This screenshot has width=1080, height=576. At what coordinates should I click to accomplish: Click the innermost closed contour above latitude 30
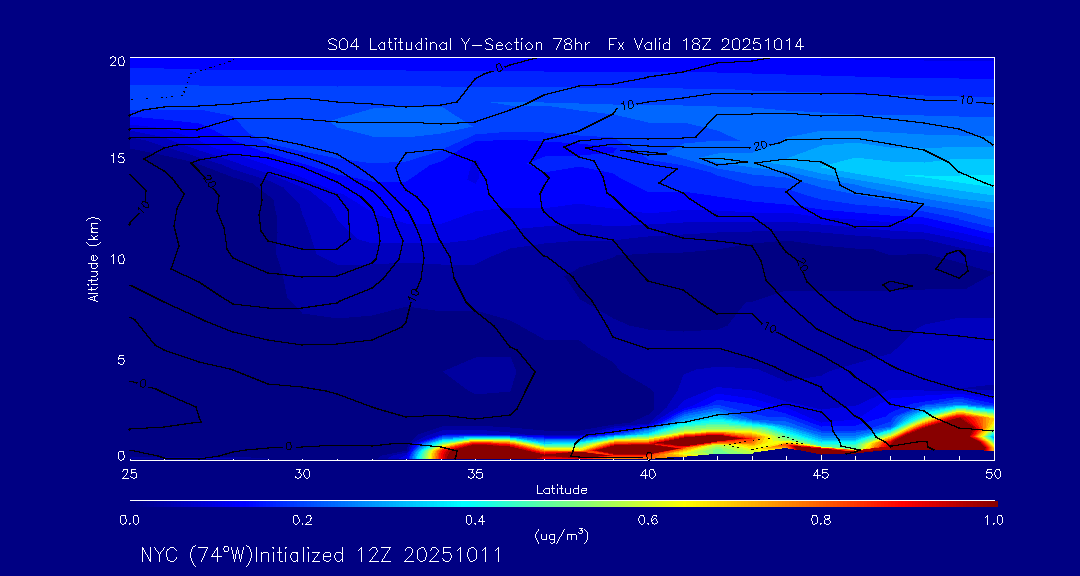(x=305, y=211)
